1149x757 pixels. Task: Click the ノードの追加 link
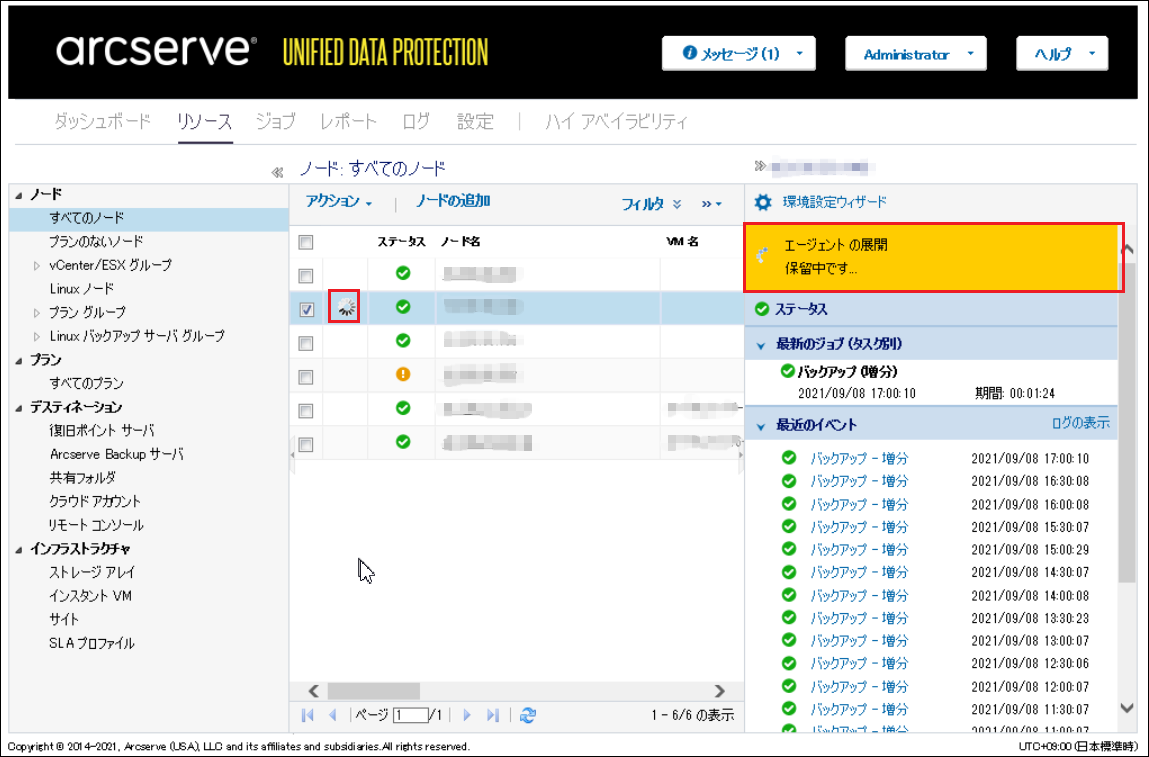click(x=453, y=201)
